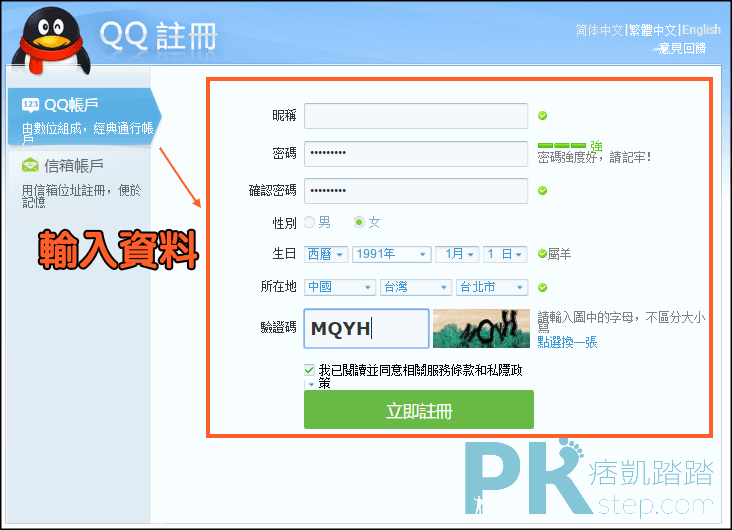This screenshot has height=530, width=732.
Task: Click the captcha image thumbnail
Action: pos(481,328)
